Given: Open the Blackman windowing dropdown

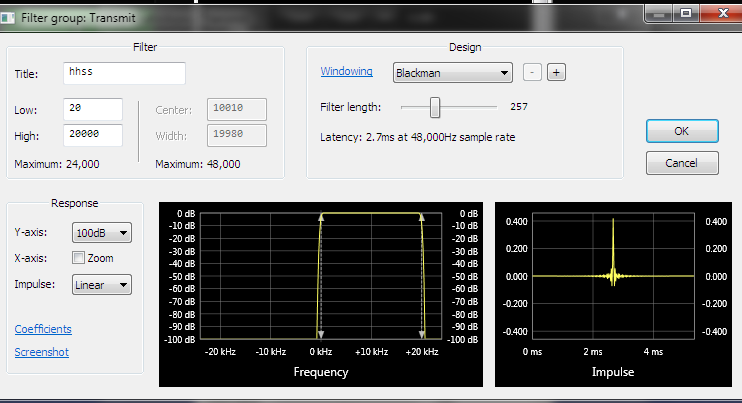Looking at the screenshot, I should [452, 72].
